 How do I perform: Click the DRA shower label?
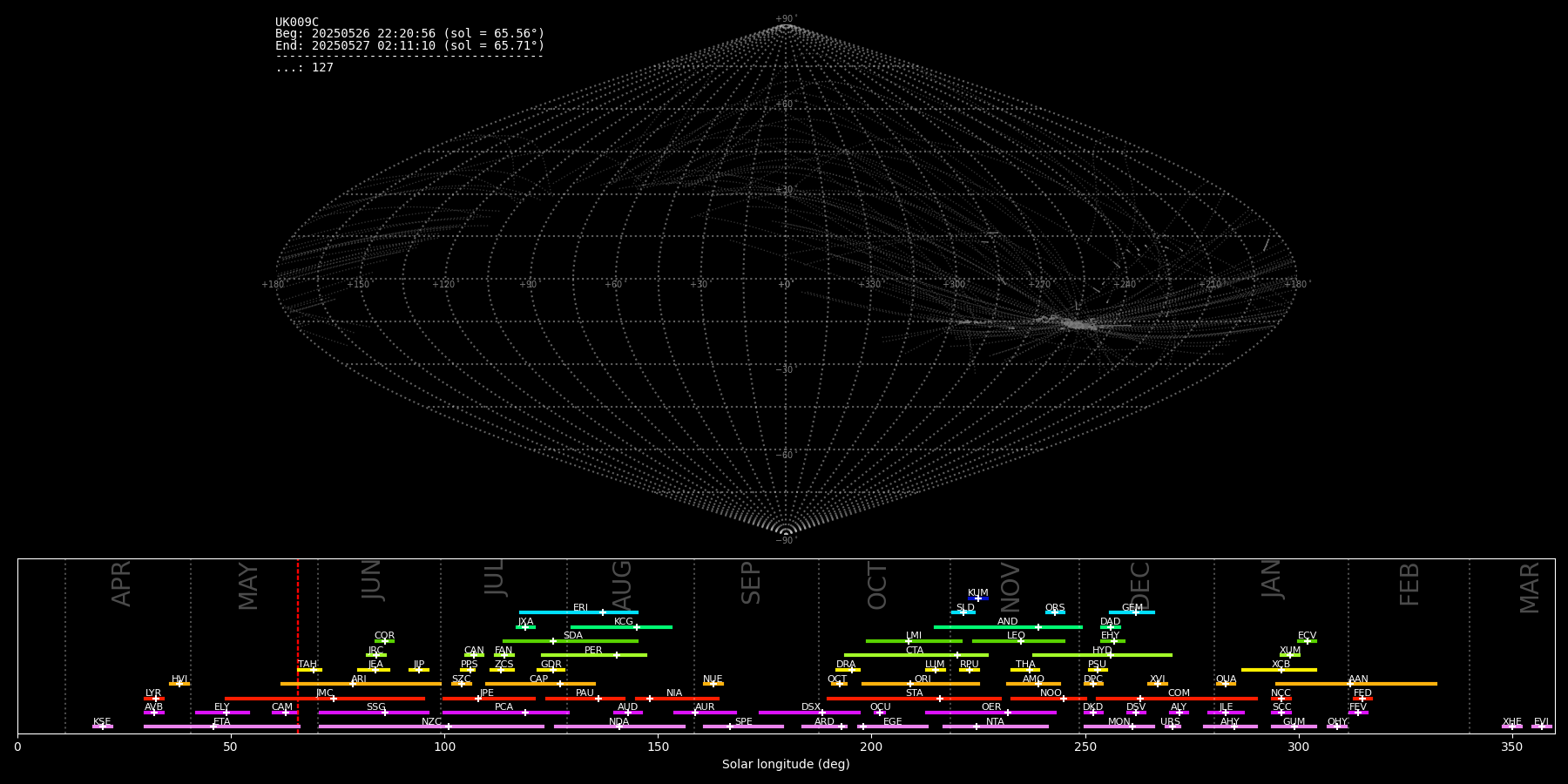(846, 665)
